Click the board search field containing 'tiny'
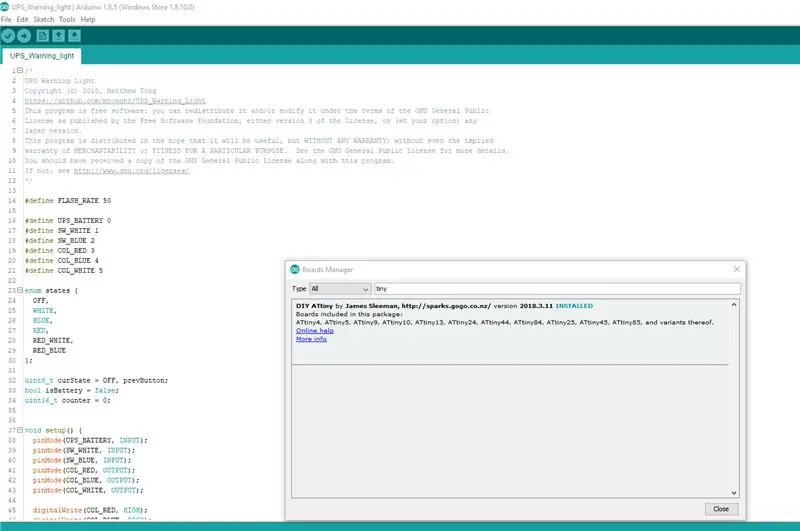800x531 pixels. pyautogui.click(x=557, y=289)
